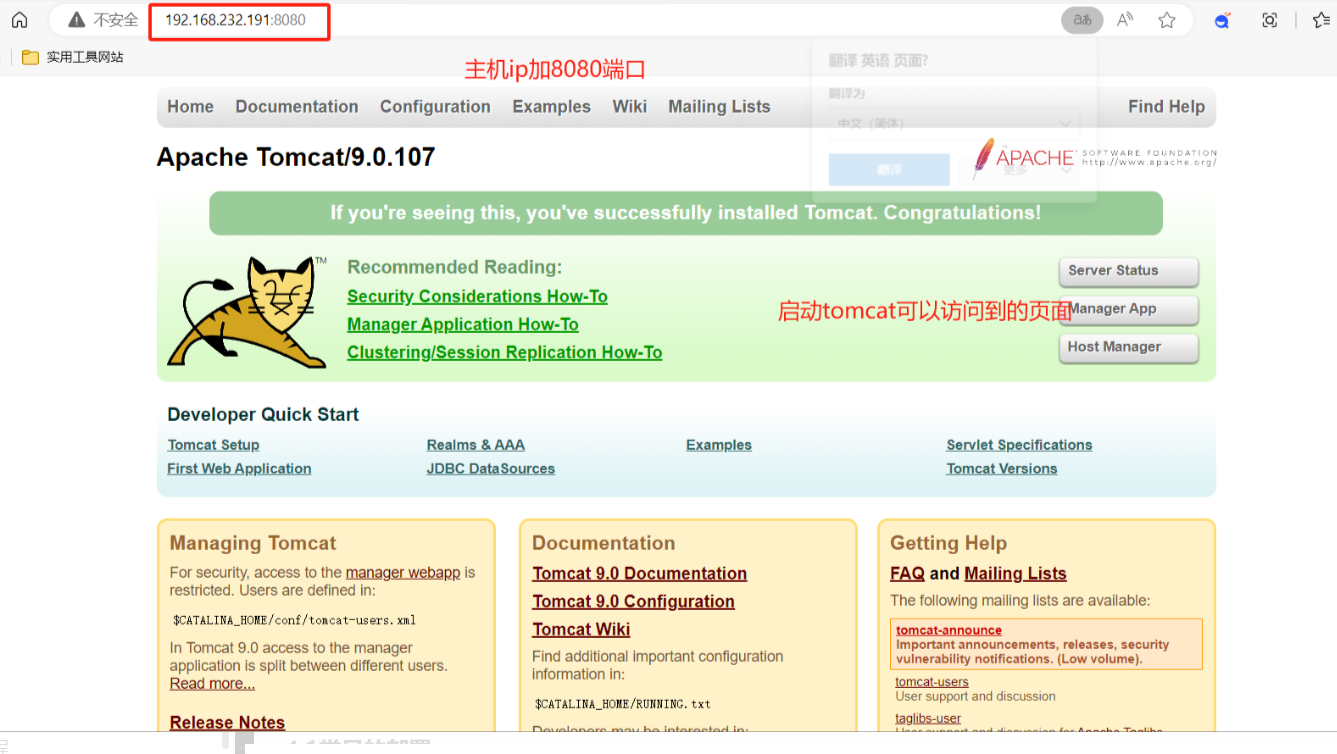Click the Apache Tomcat/9.0.107 heading
This screenshot has height=754, width=1337.
point(296,157)
